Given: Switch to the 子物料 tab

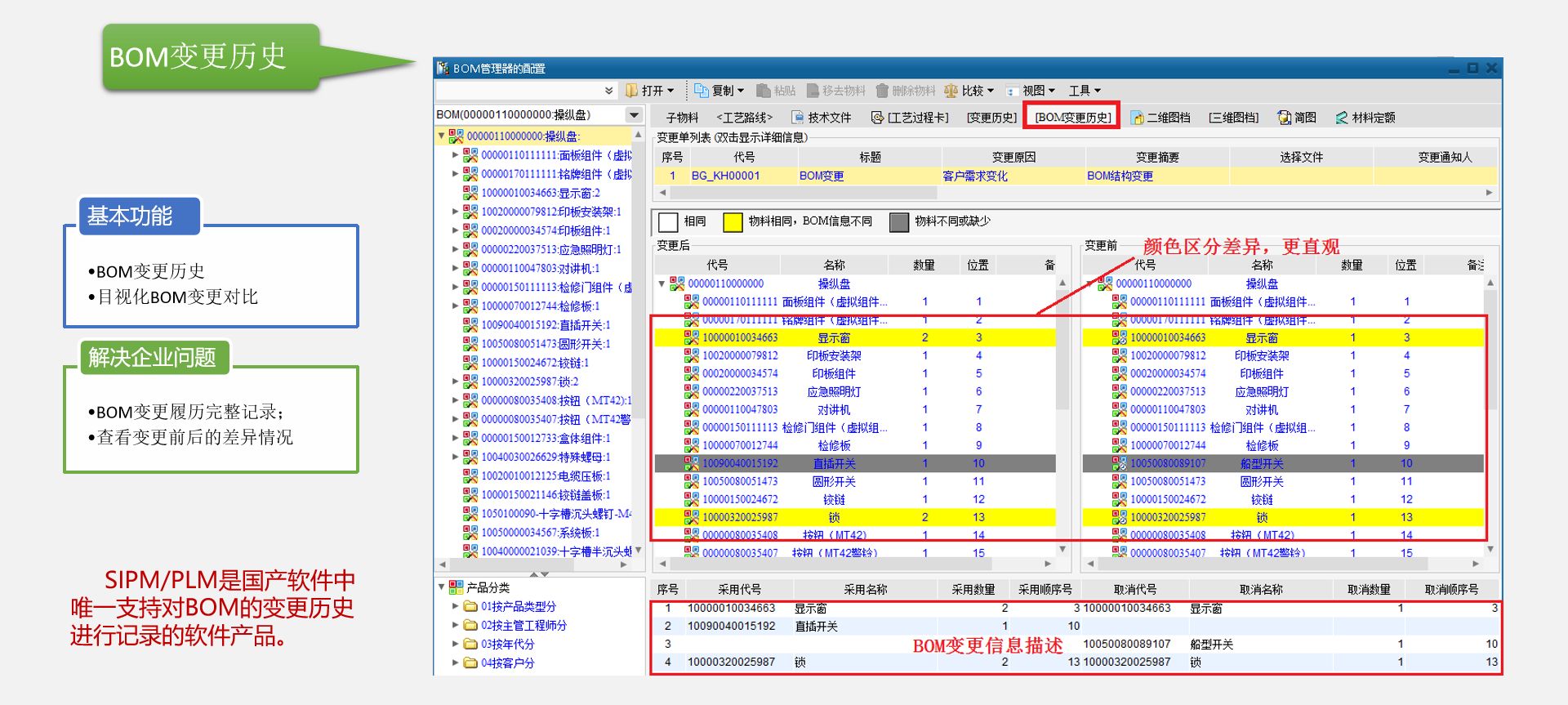Looking at the screenshot, I should (682, 118).
